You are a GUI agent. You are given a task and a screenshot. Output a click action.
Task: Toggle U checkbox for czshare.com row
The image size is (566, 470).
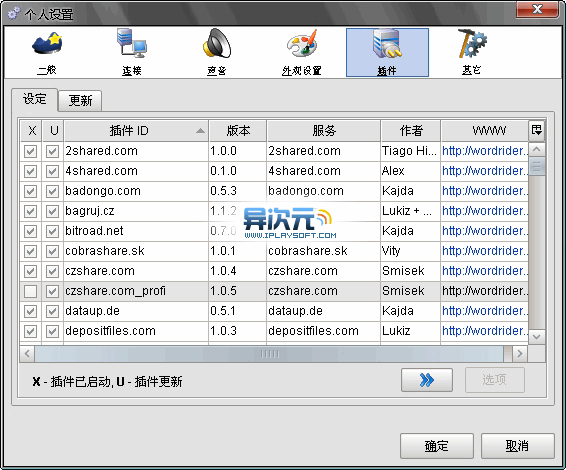(53, 271)
